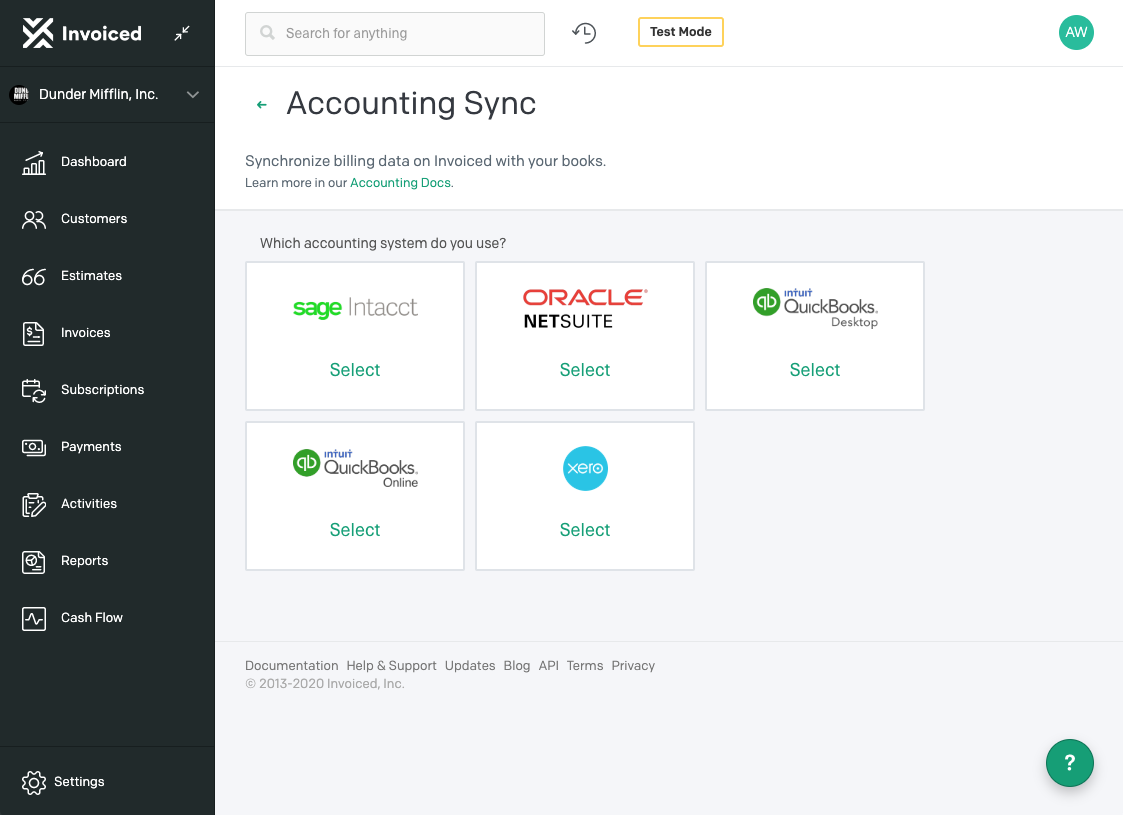Click the search magnifier icon
Image resolution: width=1123 pixels, height=815 pixels.
click(267, 33)
